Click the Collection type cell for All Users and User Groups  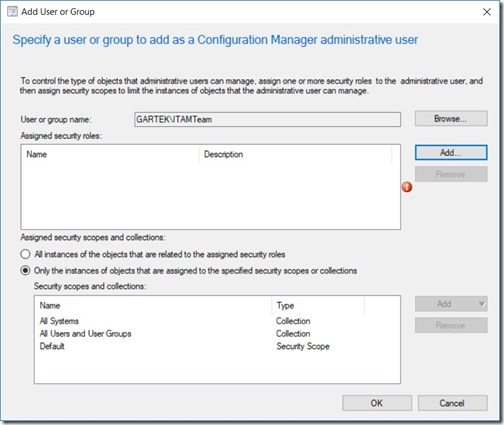click(293, 334)
